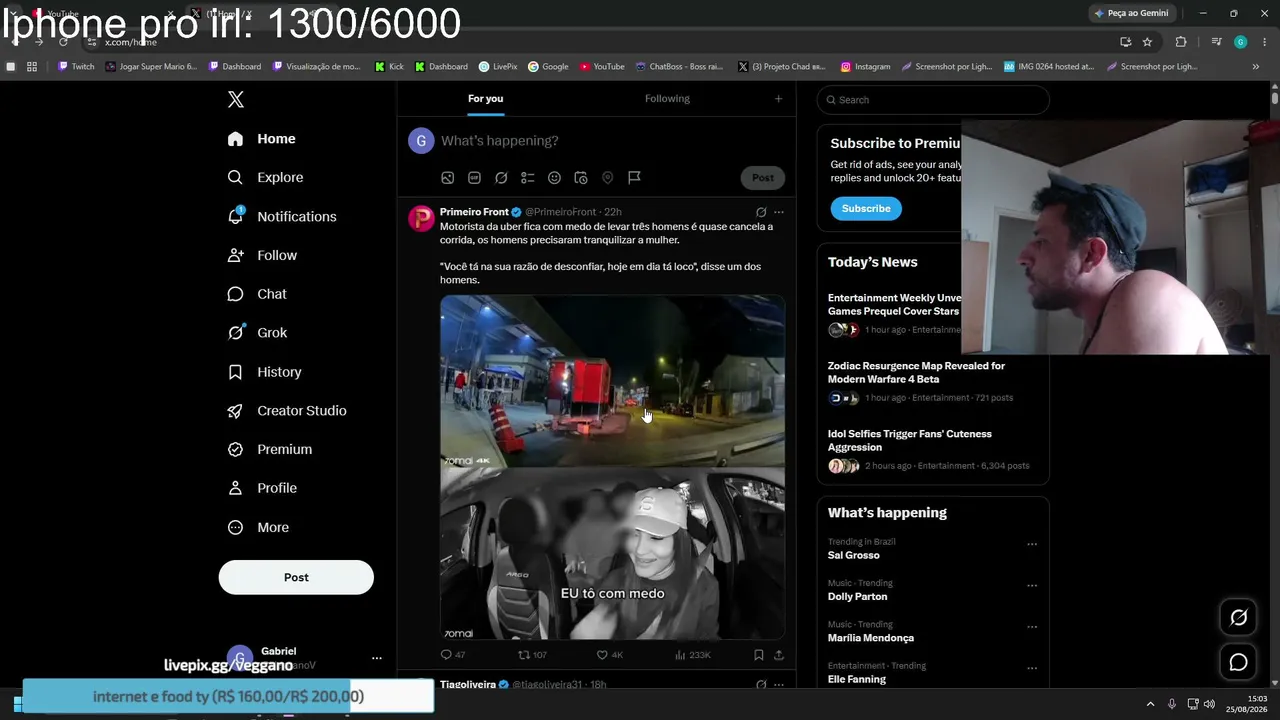
Task: Open Profile page from the sidebar
Action: [262, 488]
